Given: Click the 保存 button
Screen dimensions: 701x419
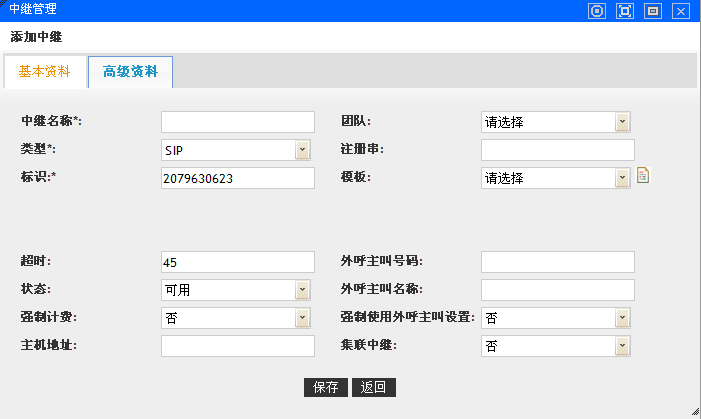Looking at the screenshot, I should (325, 388).
